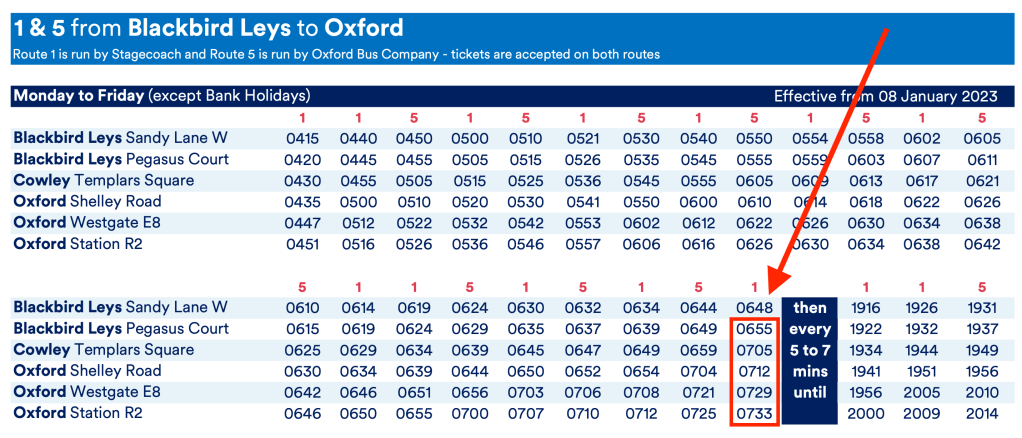This screenshot has height=438, width=1022.
Task: Click the 2014 last Oxford Station arrival
Action: click(x=982, y=413)
